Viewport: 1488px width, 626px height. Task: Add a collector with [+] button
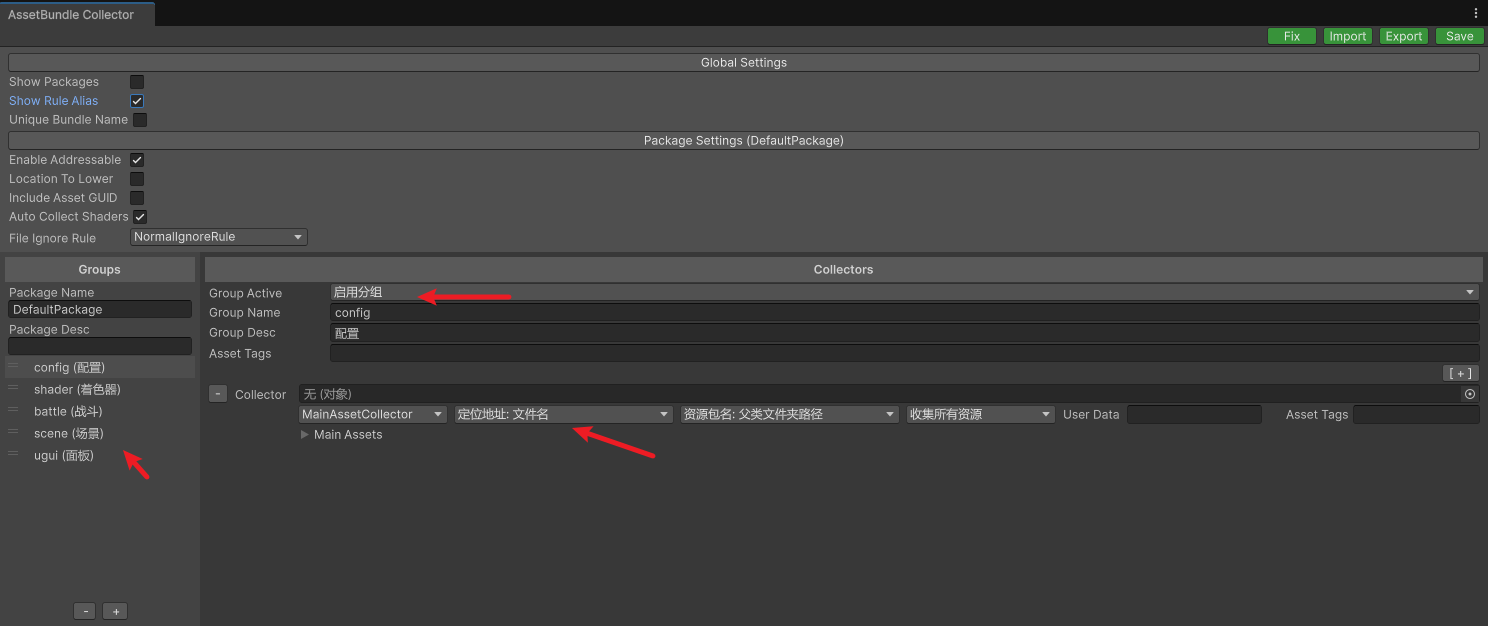coord(1460,373)
